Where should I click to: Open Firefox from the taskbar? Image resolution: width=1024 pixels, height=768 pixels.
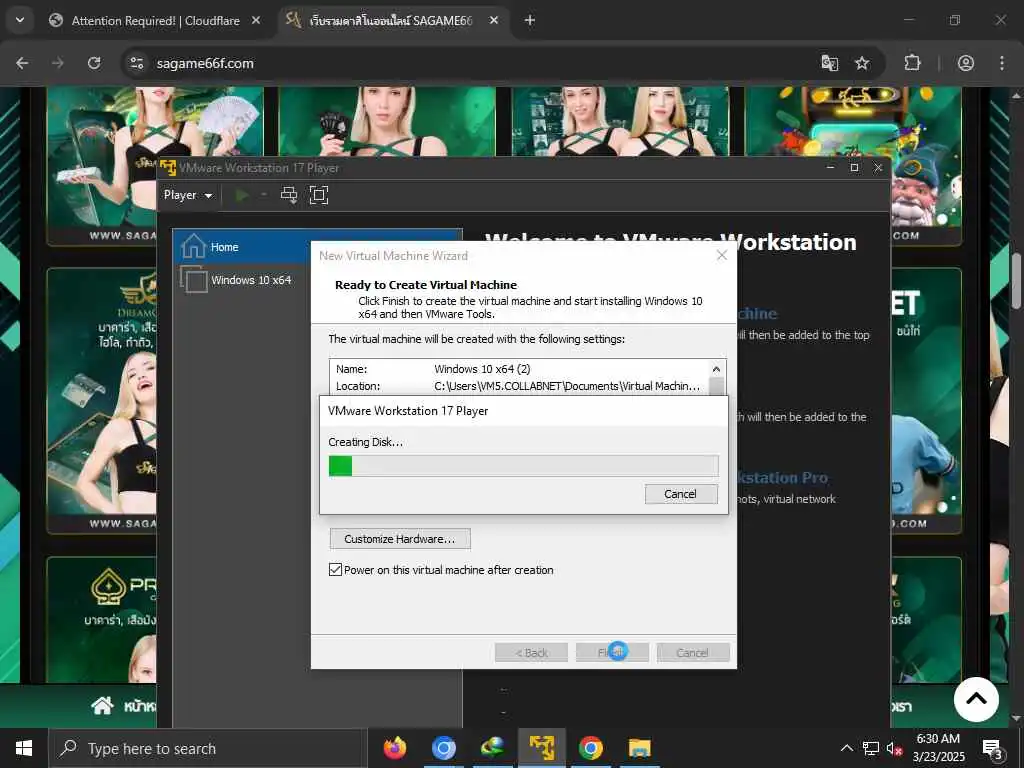tap(394, 748)
